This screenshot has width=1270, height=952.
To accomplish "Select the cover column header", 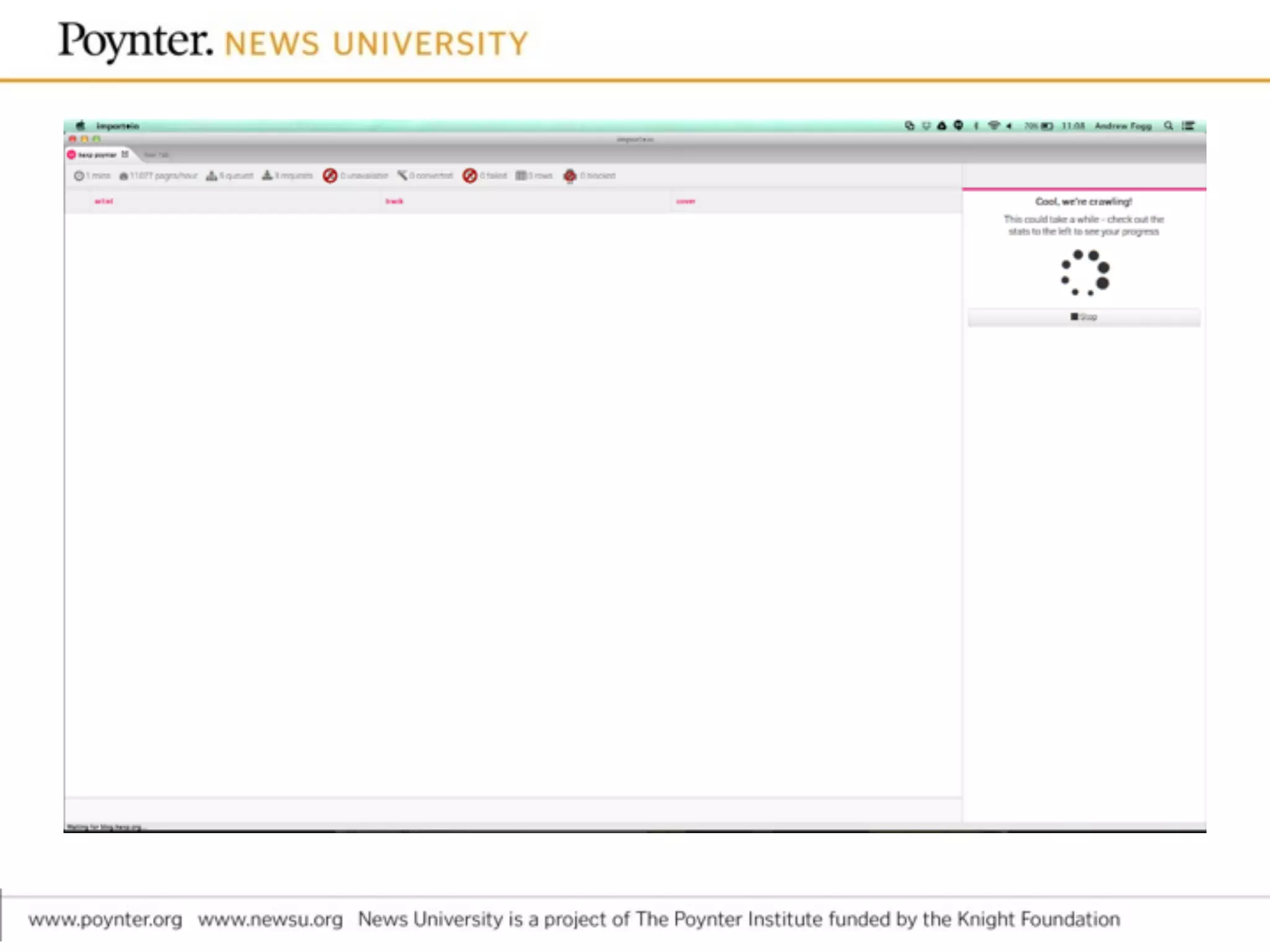I will (685, 201).
